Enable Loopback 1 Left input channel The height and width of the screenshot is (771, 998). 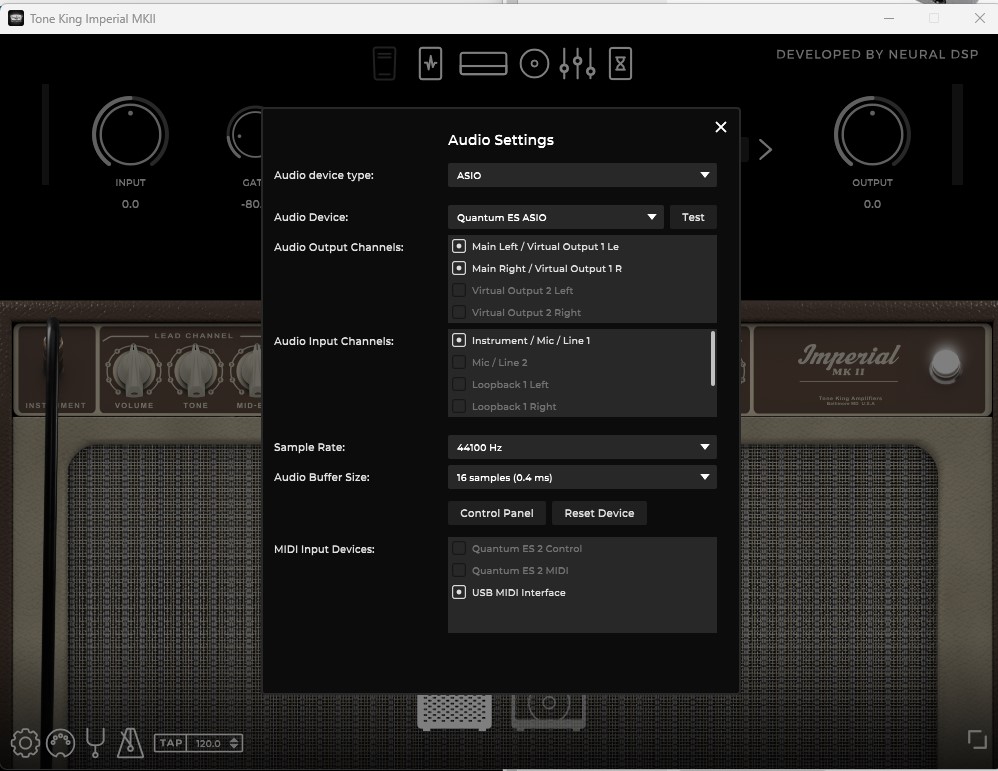458,384
